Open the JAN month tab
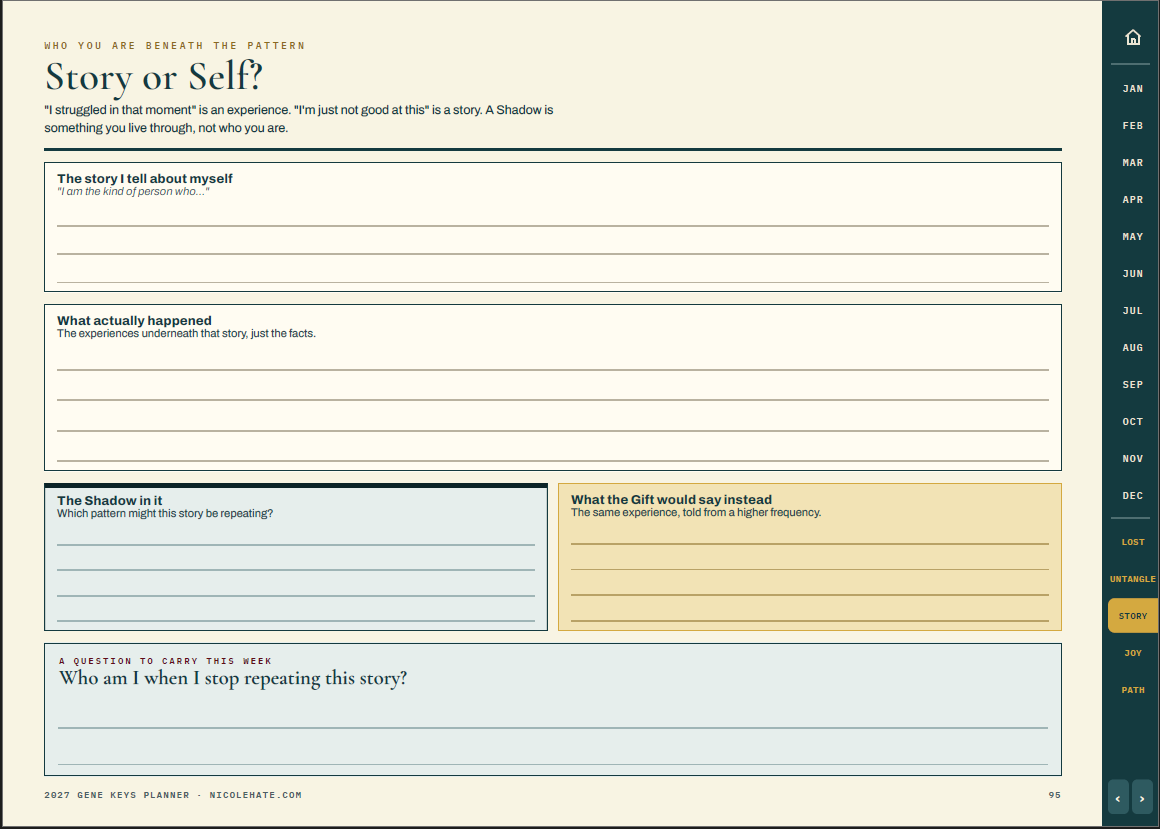1160x829 pixels. 1133,89
